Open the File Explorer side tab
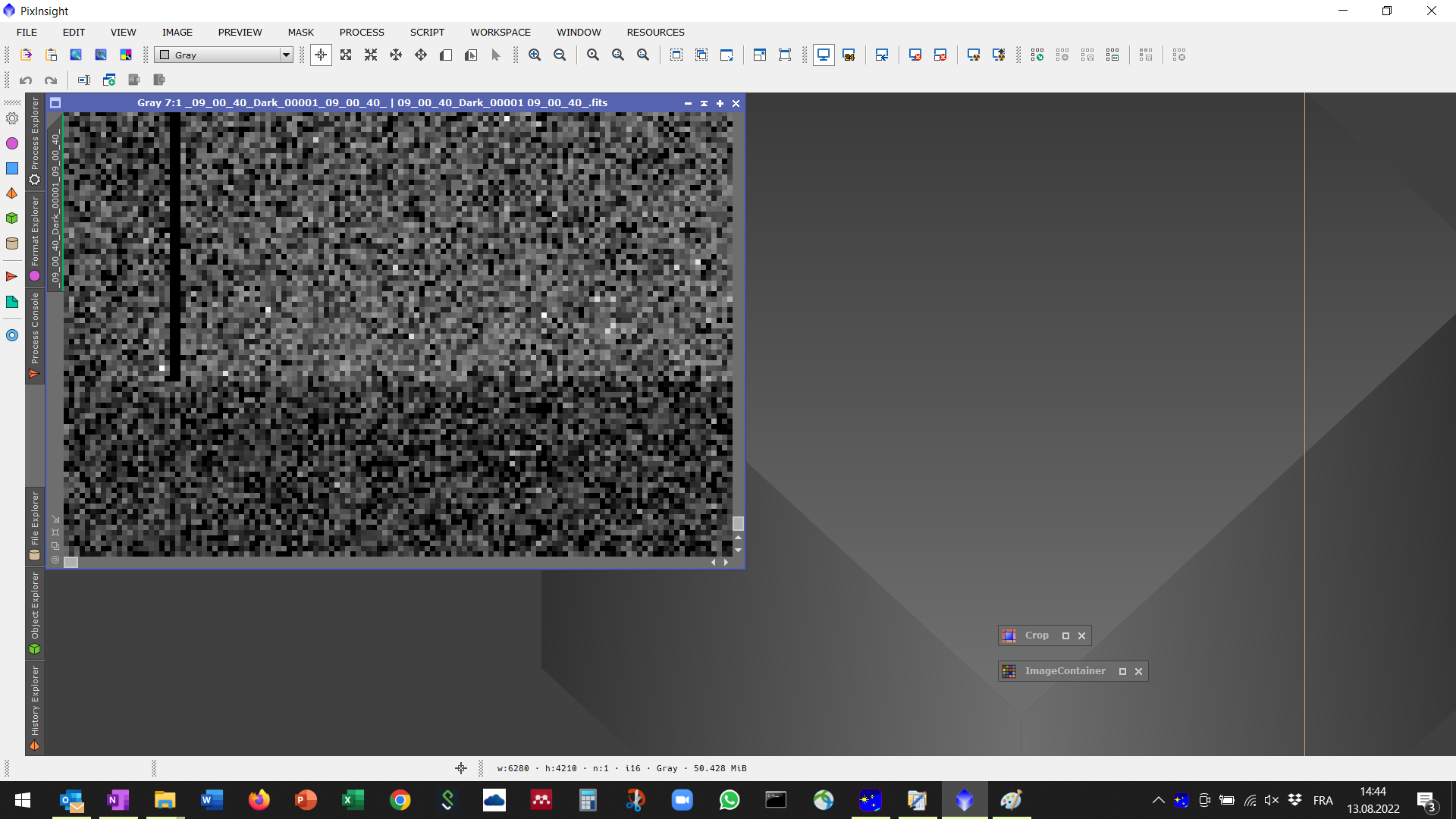The image size is (1456, 819). click(x=35, y=526)
